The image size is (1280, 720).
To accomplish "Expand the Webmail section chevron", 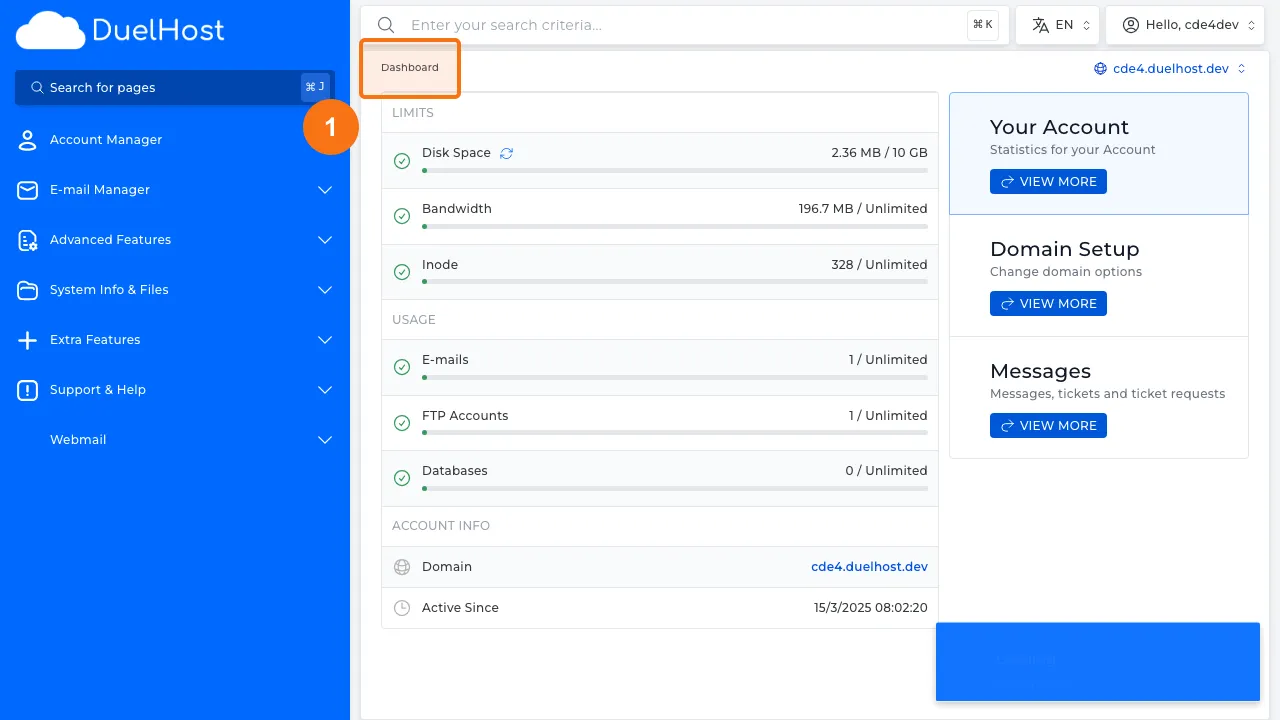I will [324, 439].
